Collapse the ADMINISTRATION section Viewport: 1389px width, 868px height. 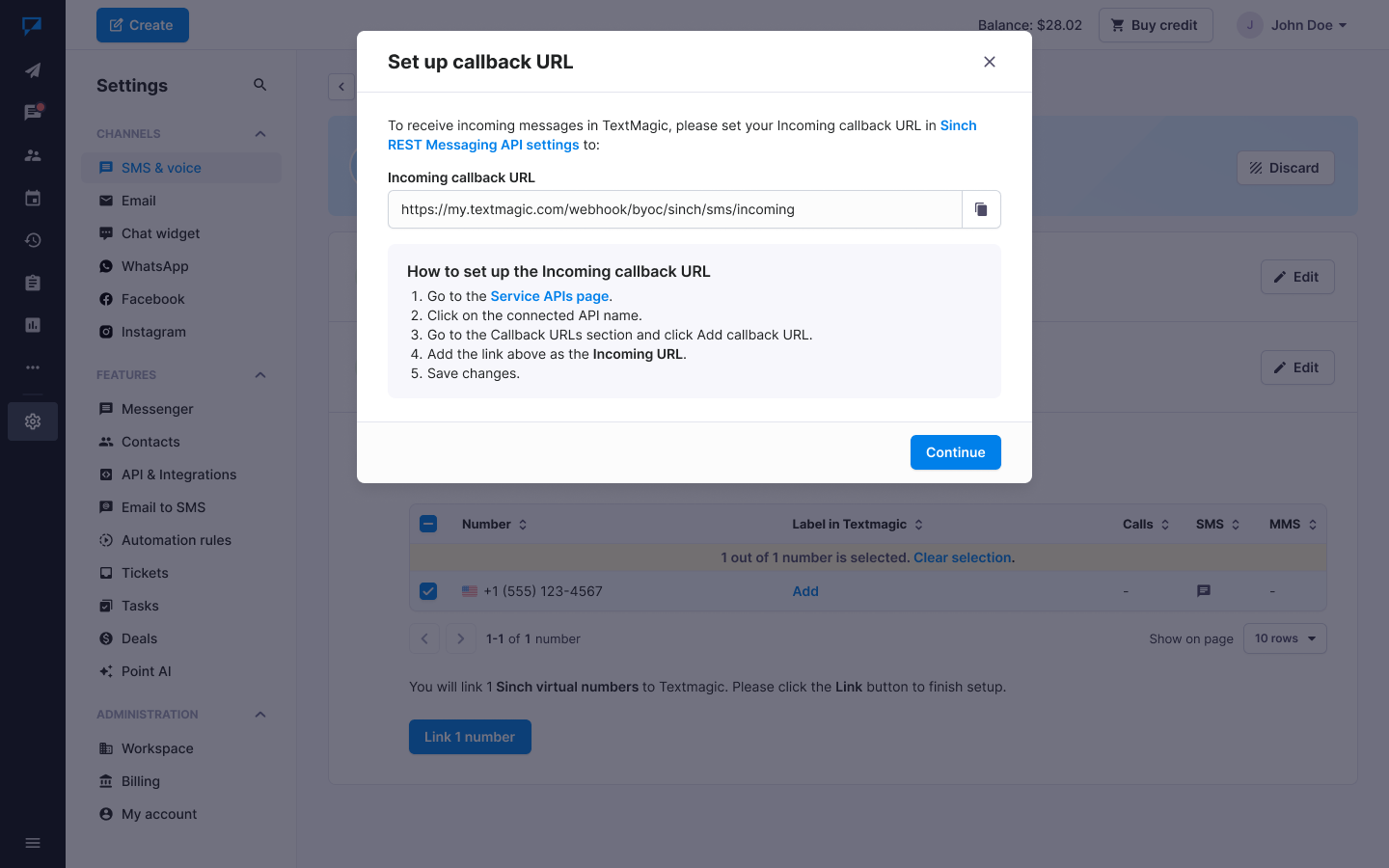click(x=259, y=714)
